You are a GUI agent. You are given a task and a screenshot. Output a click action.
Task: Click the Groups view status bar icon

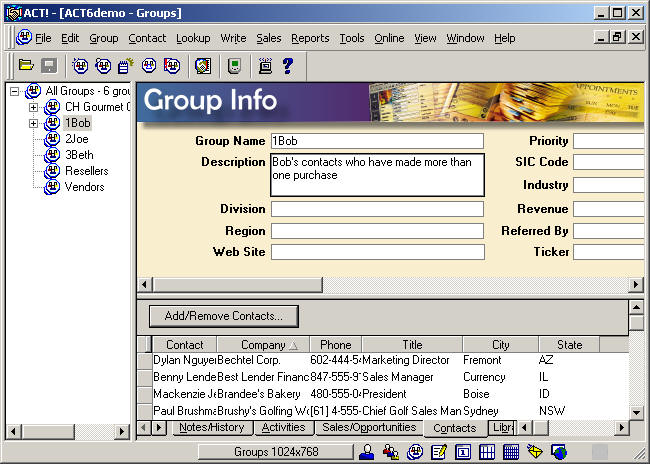coord(415,452)
